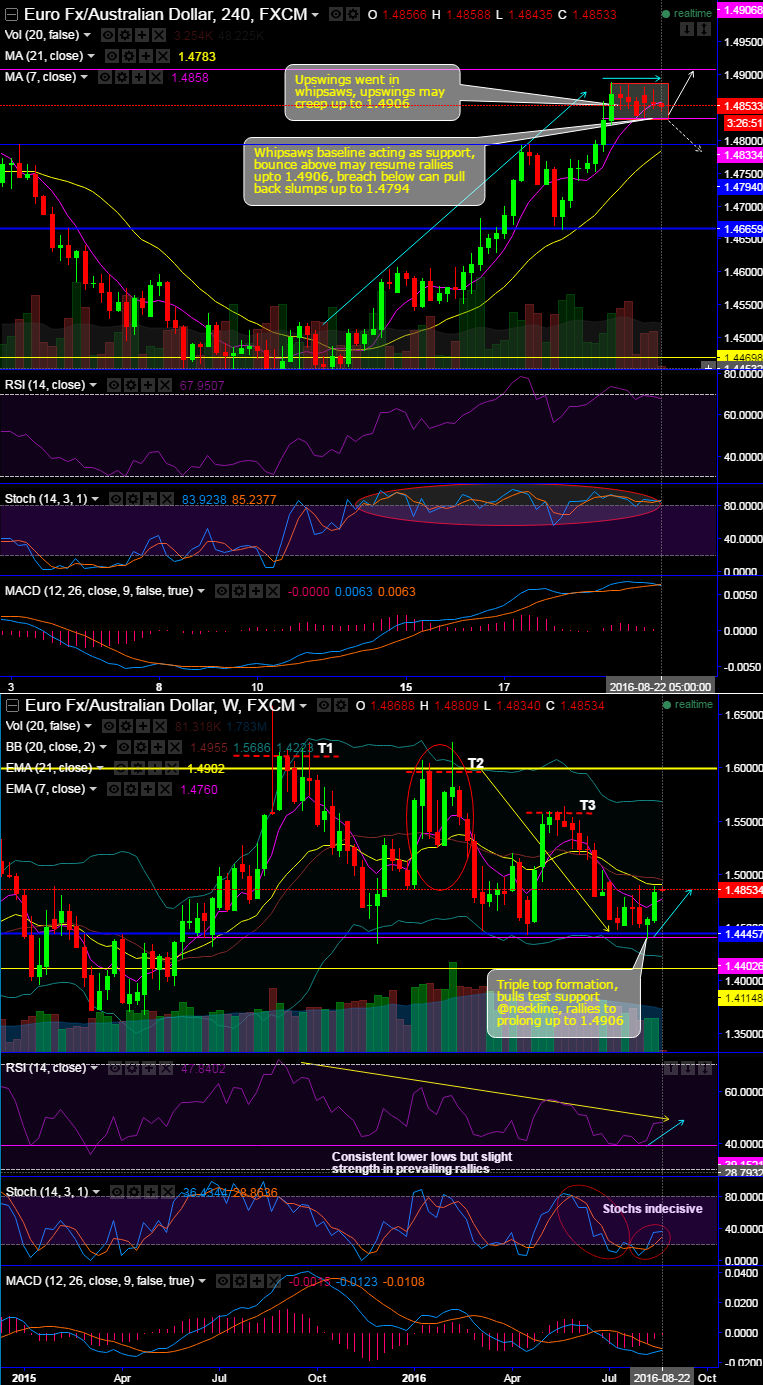
Task: Toggle RSI visibility in the 240 chart
Action: pyautogui.click(x=113, y=384)
